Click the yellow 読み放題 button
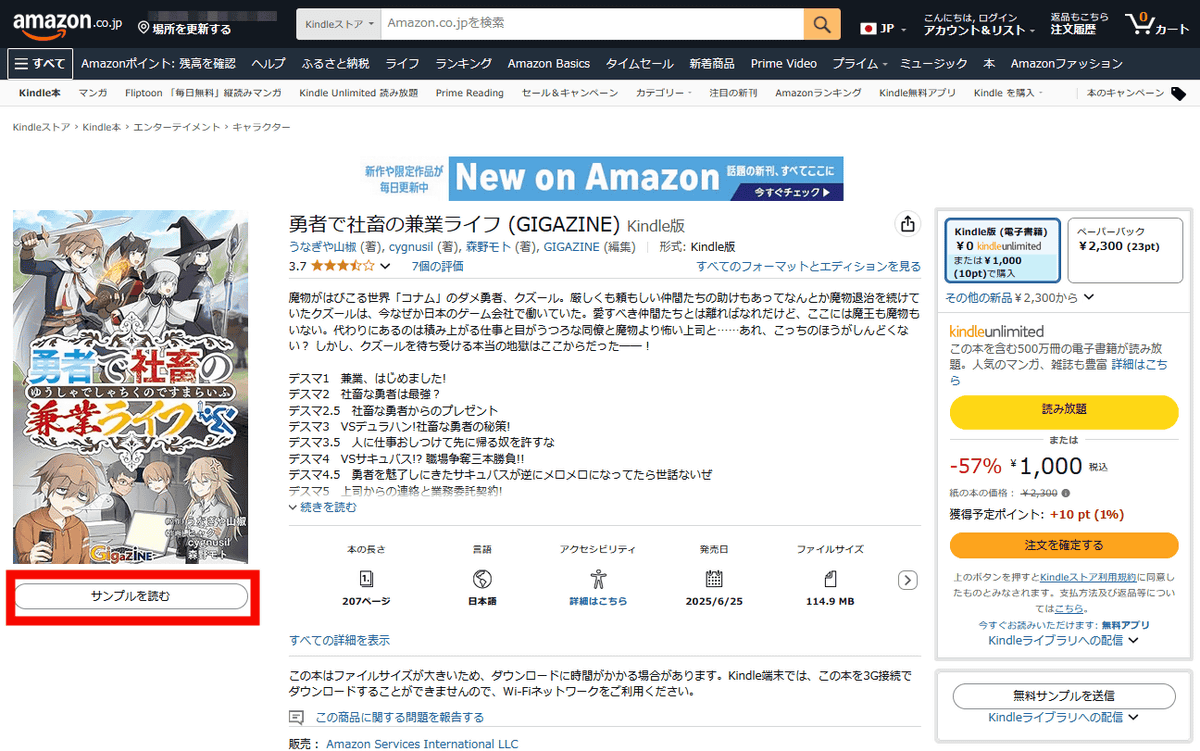Viewport: 1200px width, 751px height. click(1063, 409)
